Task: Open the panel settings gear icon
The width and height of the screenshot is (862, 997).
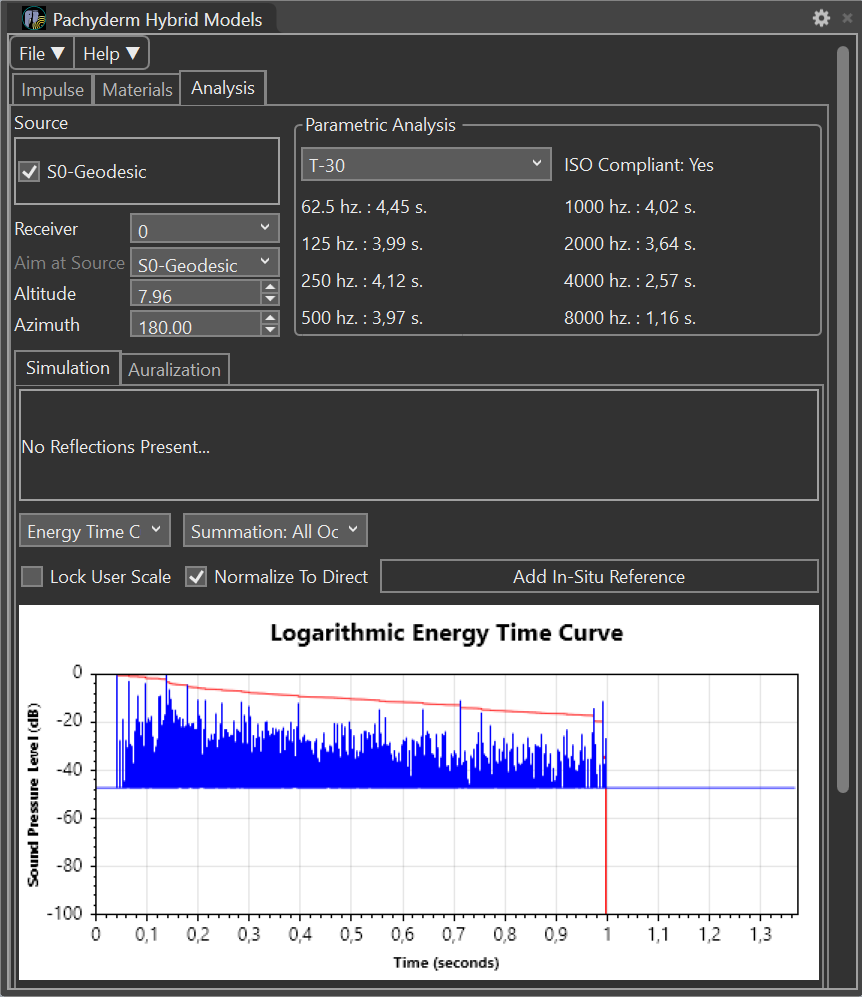Action: click(x=821, y=18)
